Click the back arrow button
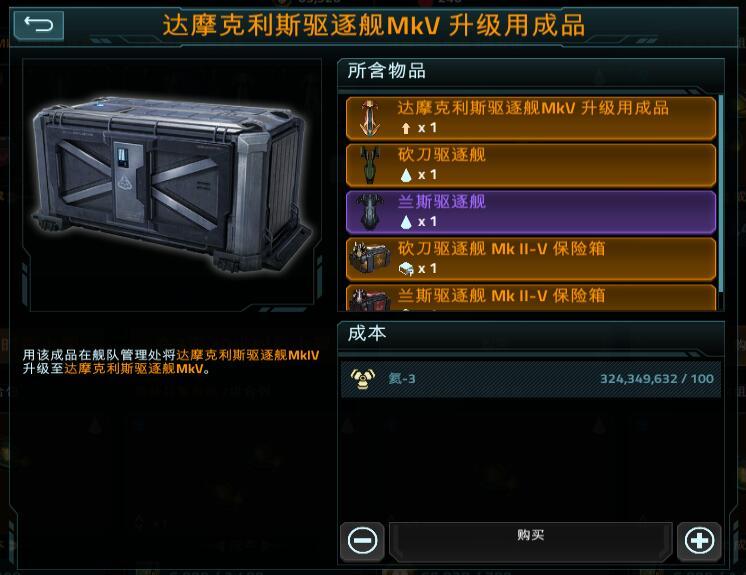Image resolution: width=746 pixels, height=575 pixels. pyautogui.click(x=39, y=24)
